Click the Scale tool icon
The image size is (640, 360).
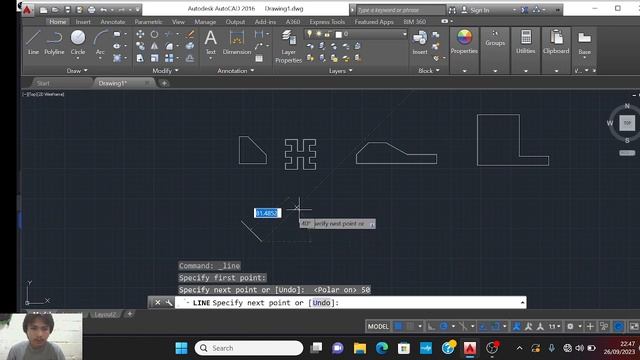pyautogui.click(x=154, y=58)
